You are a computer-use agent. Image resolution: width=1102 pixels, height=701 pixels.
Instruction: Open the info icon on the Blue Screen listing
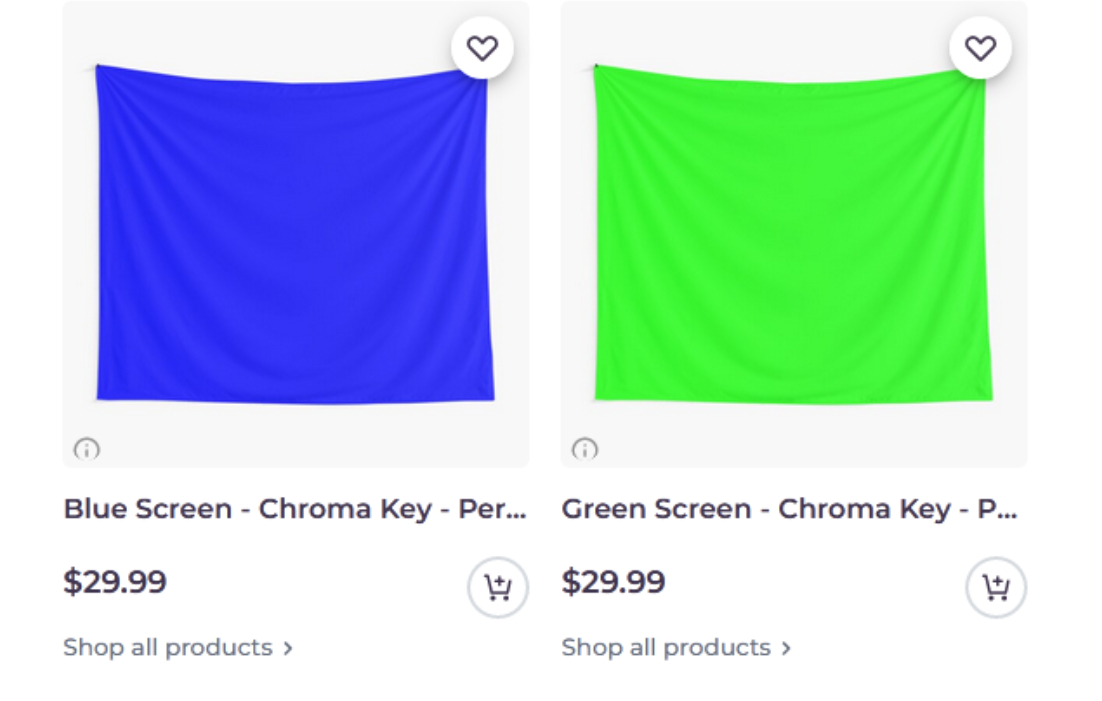(86, 450)
